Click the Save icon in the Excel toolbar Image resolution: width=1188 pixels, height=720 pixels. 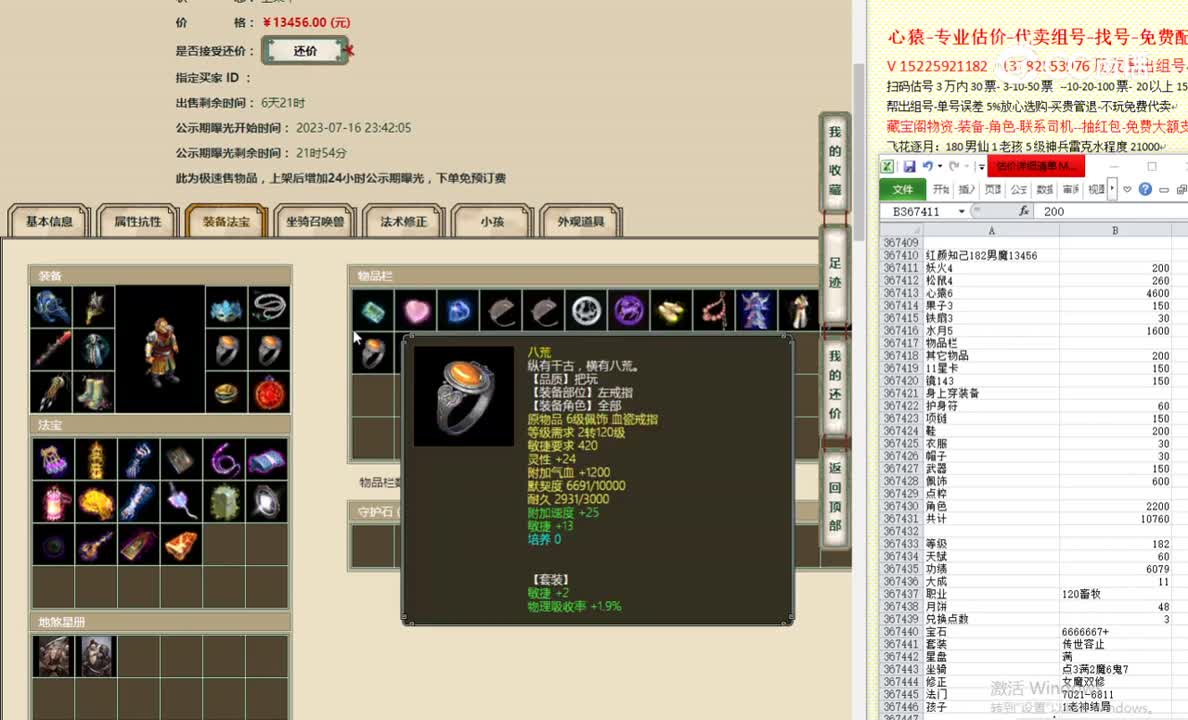point(909,166)
